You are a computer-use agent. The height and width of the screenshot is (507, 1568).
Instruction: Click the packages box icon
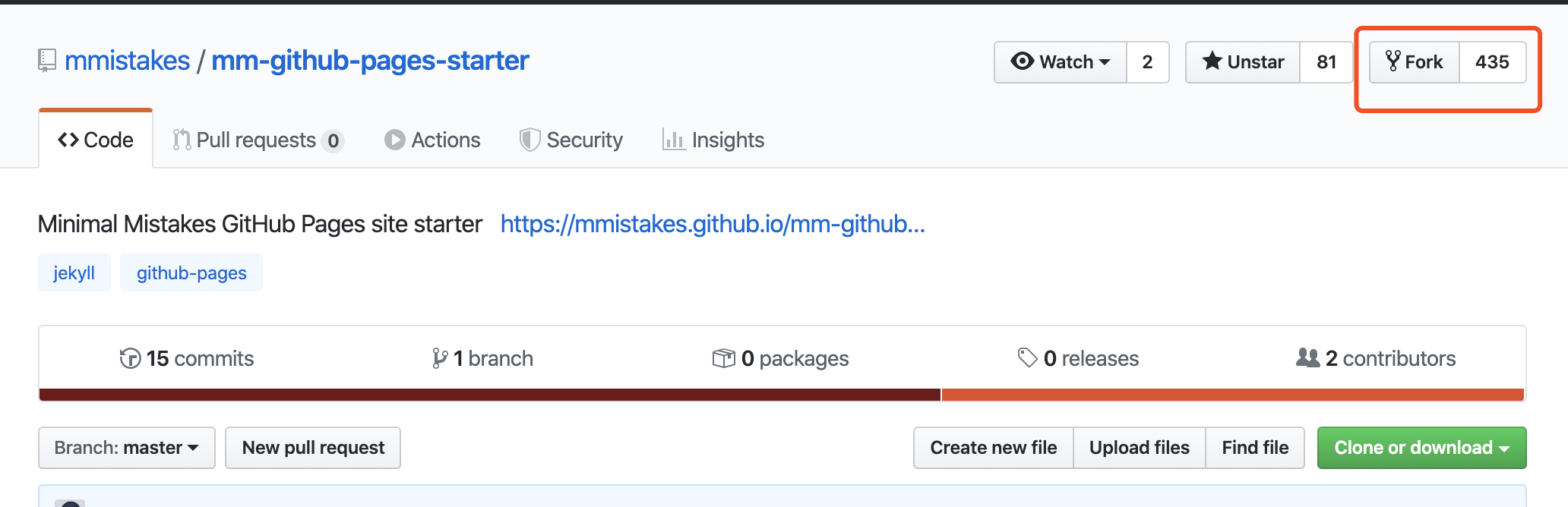(x=723, y=358)
